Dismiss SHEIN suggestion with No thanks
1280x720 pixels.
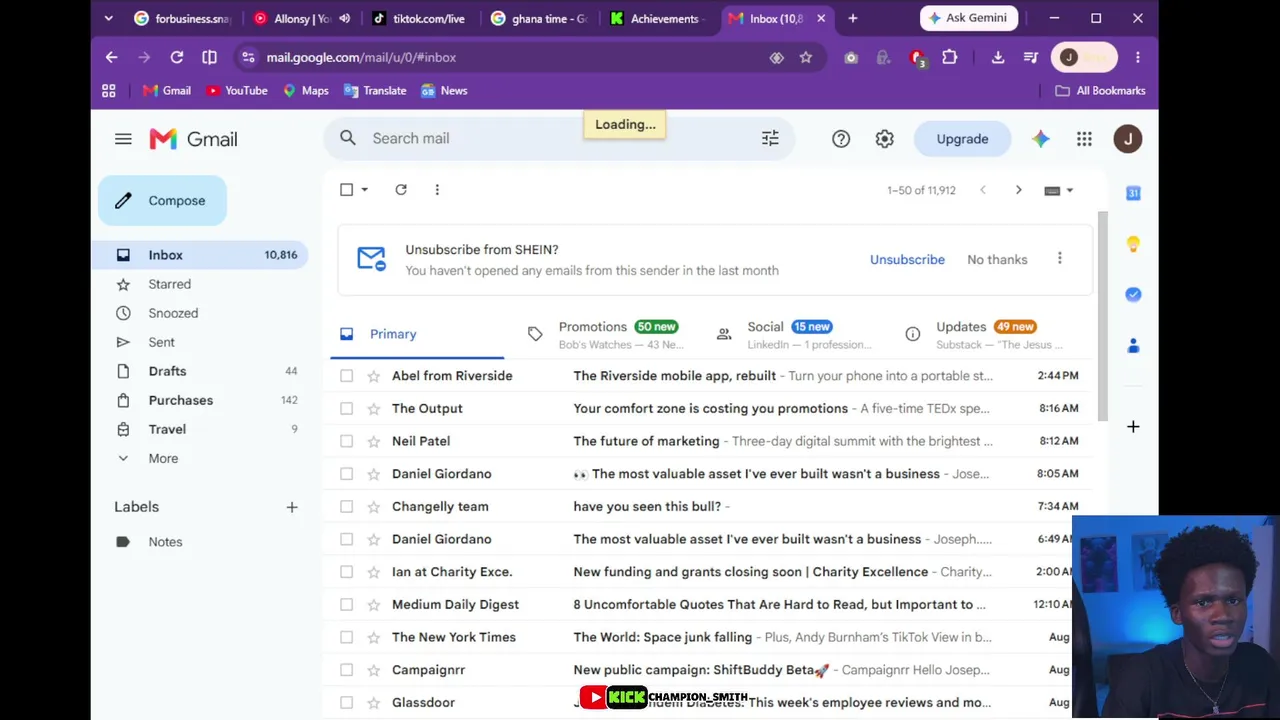(997, 260)
